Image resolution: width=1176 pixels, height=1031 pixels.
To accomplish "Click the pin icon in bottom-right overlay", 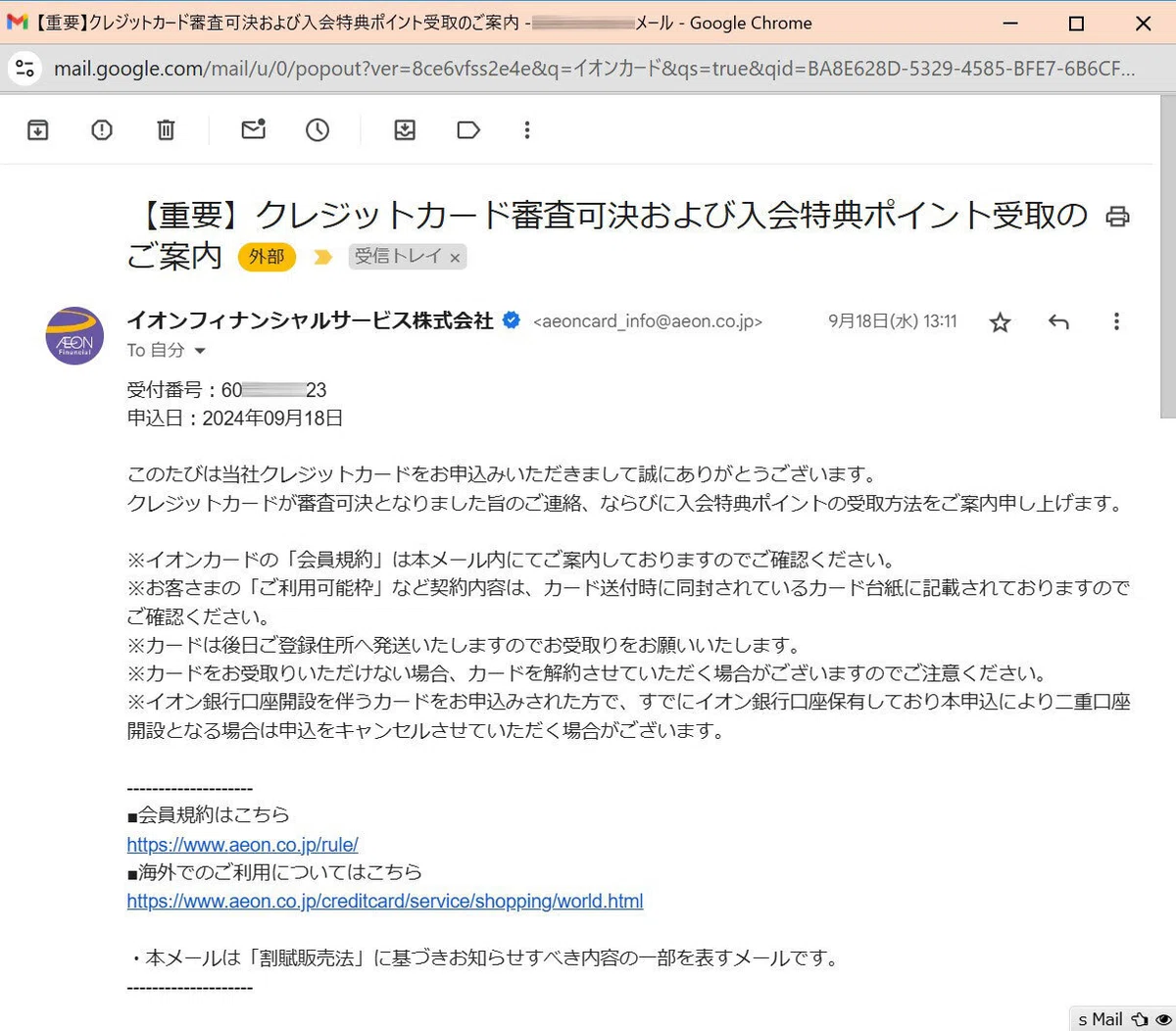I will tap(1140, 1019).
